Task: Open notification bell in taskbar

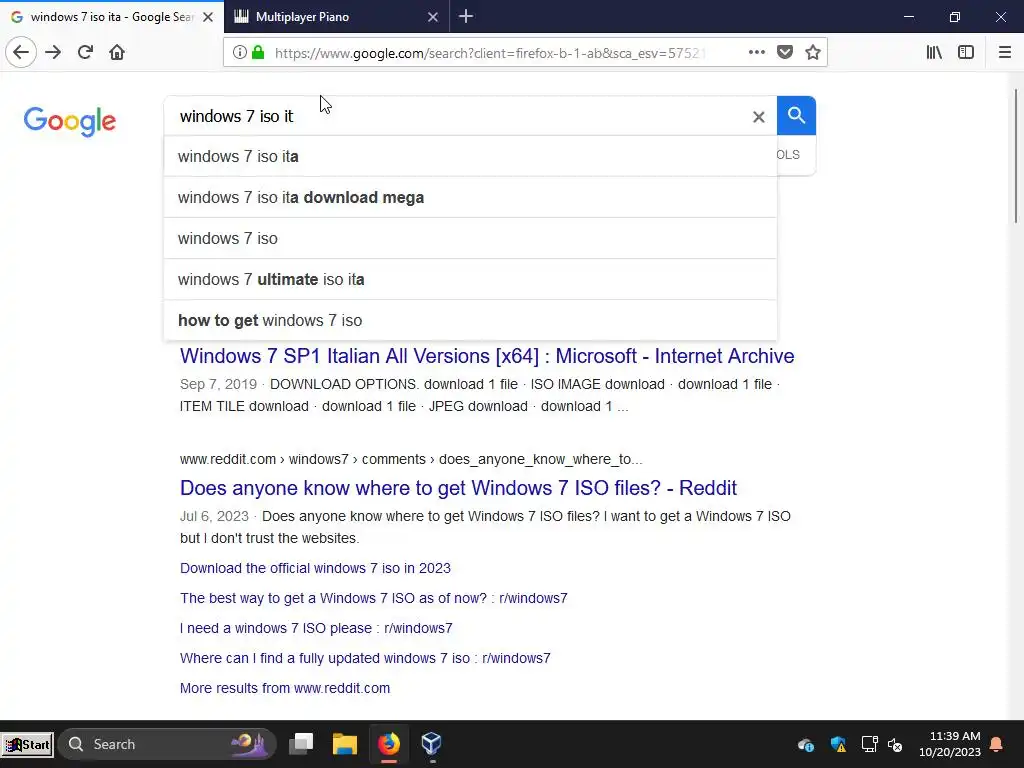Action: [x=997, y=744]
